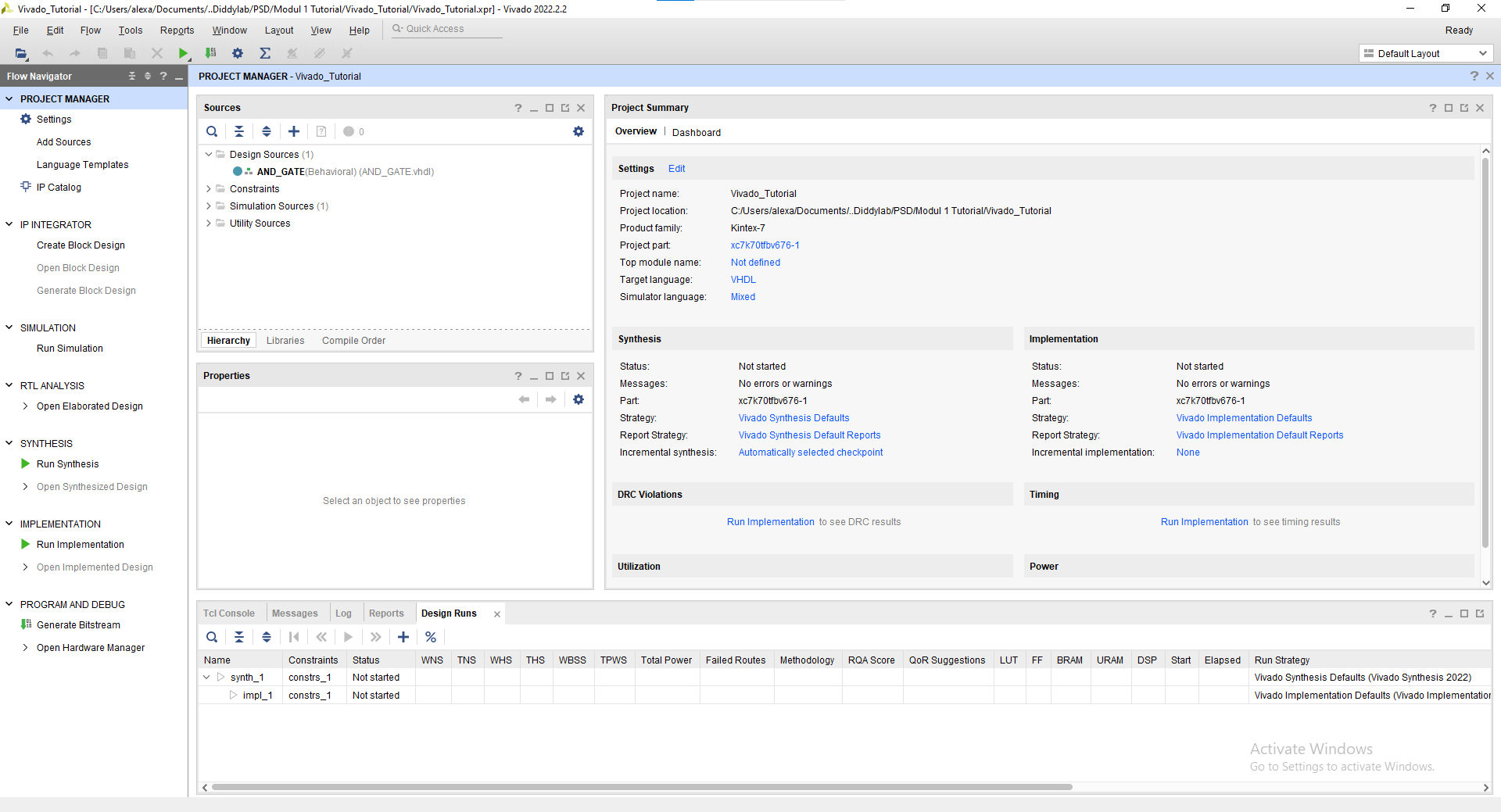Toggle the missing sources count filter in Sources
This screenshot has width=1501, height=812.
pos(354,131)
